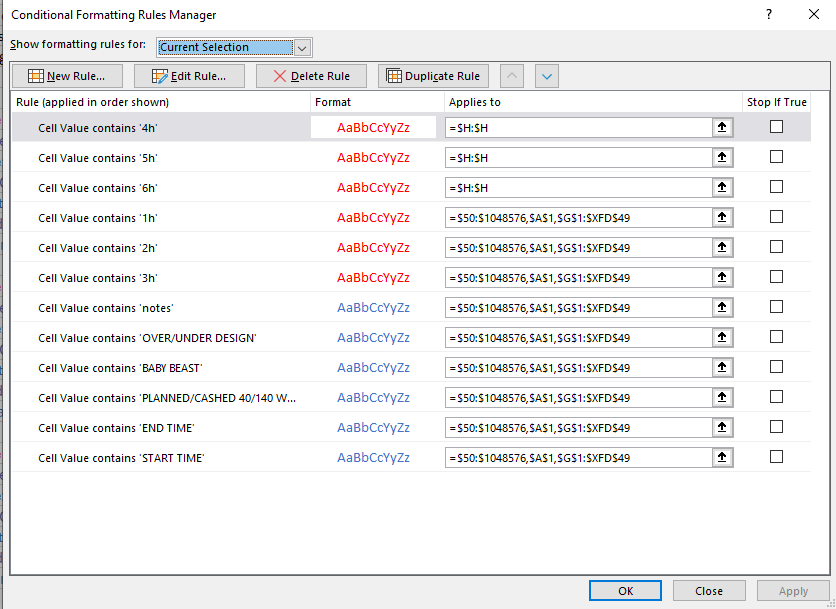
Task: Check Stop If True for 'BABY BEAST' rule
Action: [x=776, y=367]
